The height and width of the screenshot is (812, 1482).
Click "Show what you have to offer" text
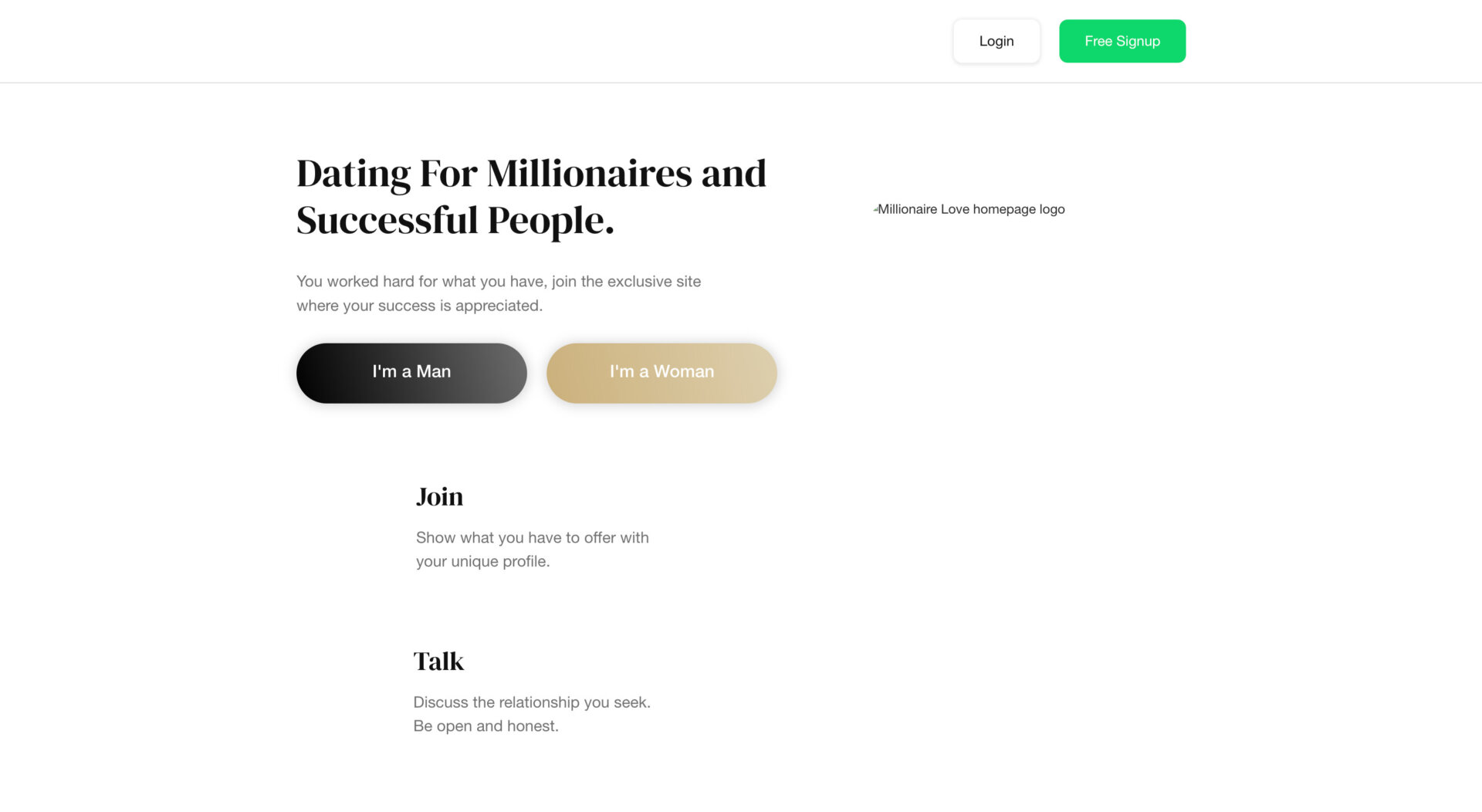531,537
